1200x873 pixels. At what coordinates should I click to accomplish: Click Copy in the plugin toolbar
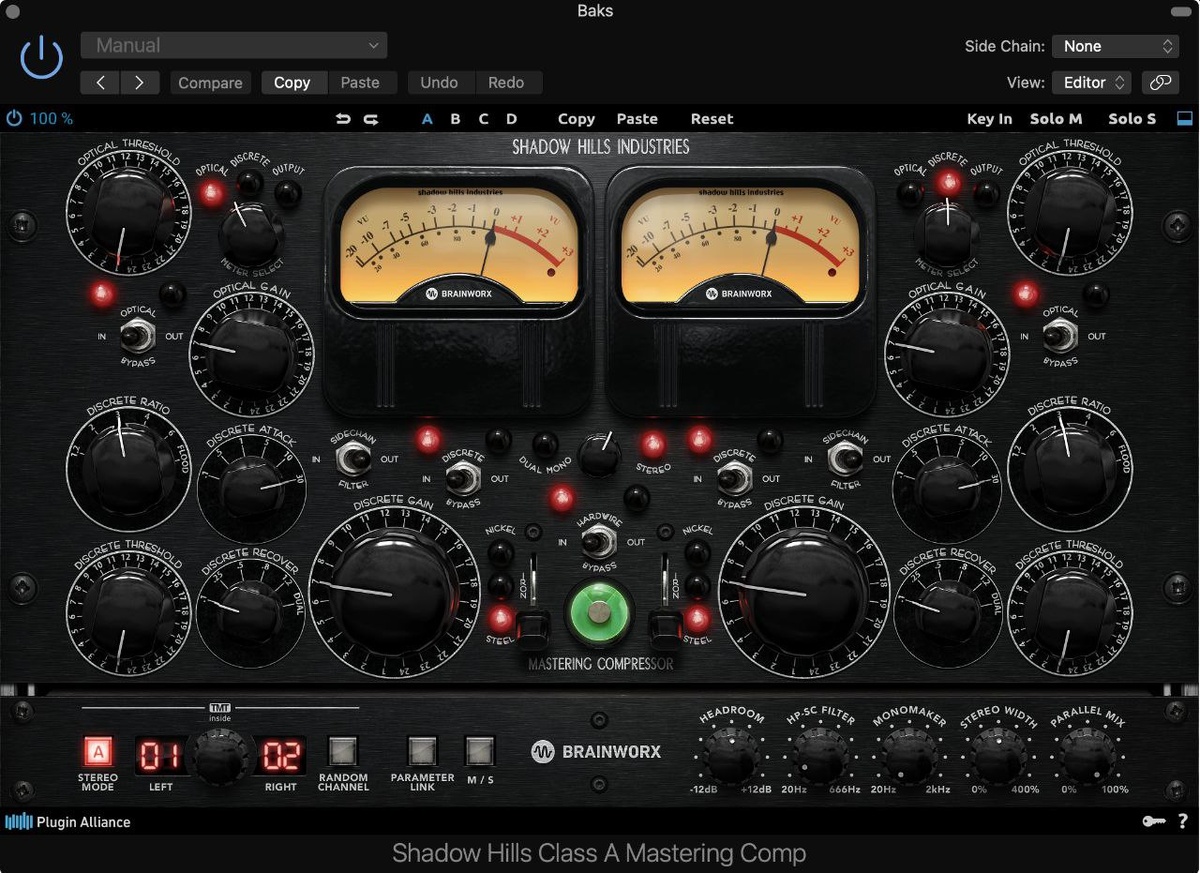click(x=576, y=119)
